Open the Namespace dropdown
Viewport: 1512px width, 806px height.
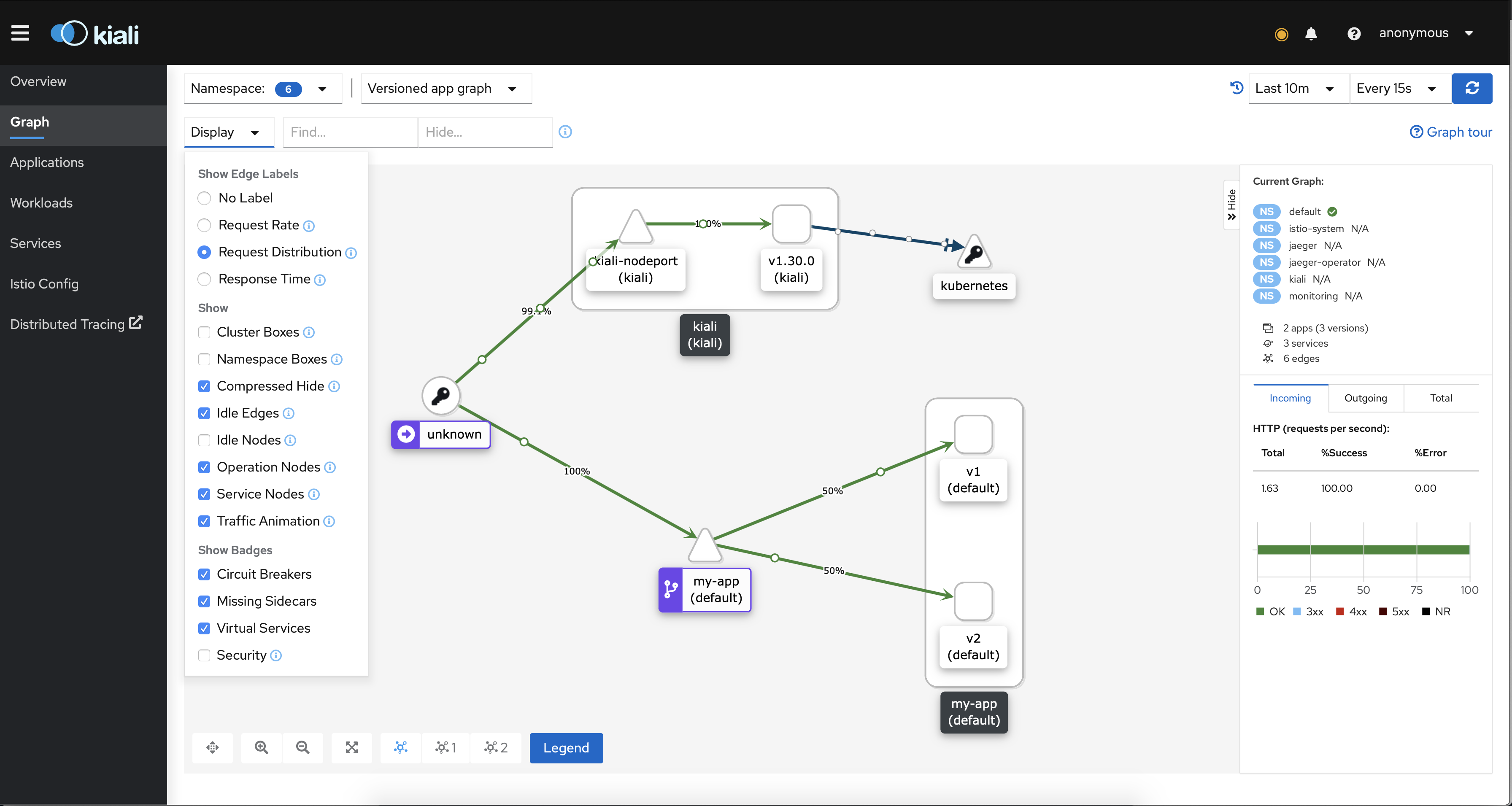(262, 89)
